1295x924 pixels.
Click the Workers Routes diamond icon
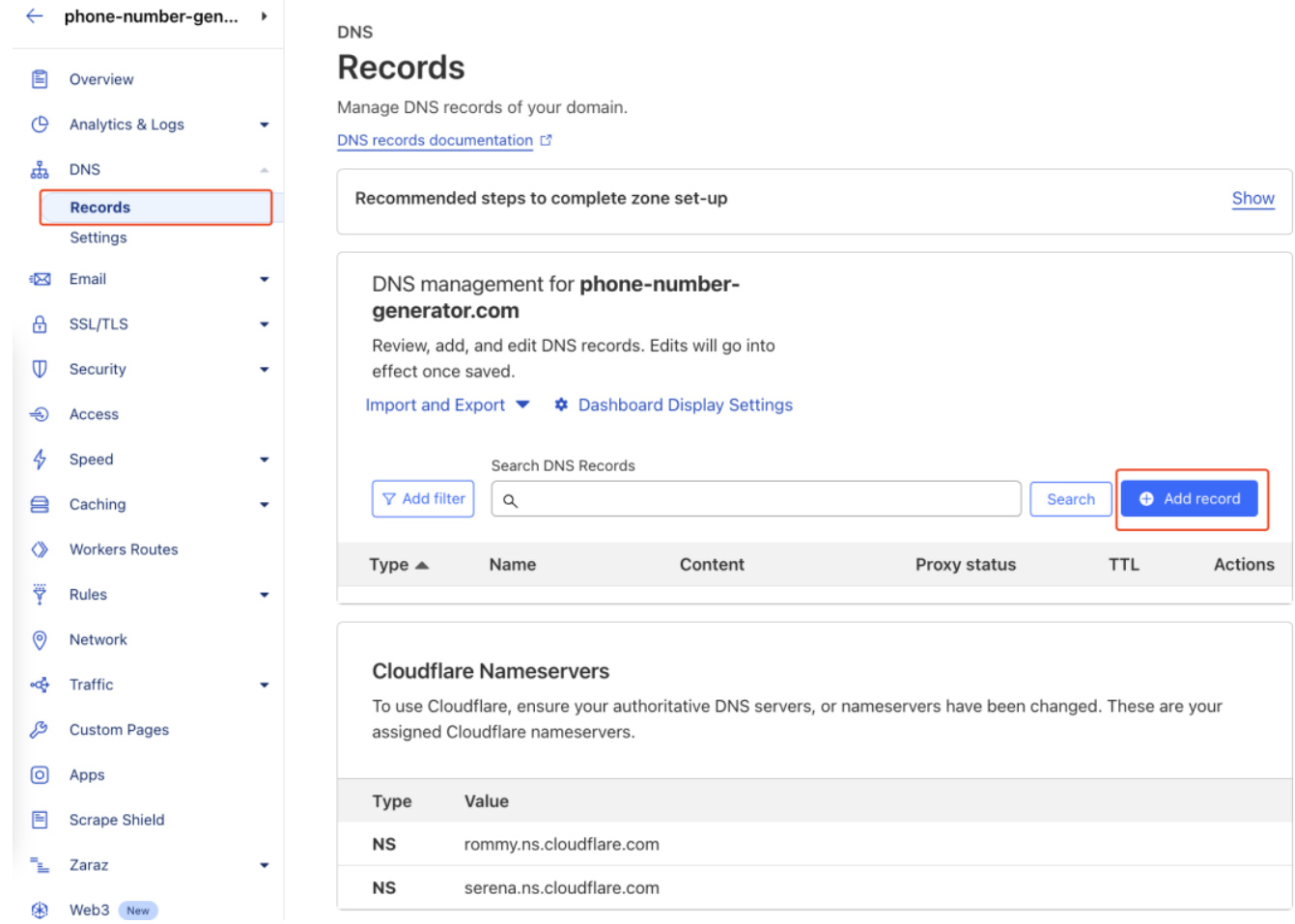pos(40,549)
